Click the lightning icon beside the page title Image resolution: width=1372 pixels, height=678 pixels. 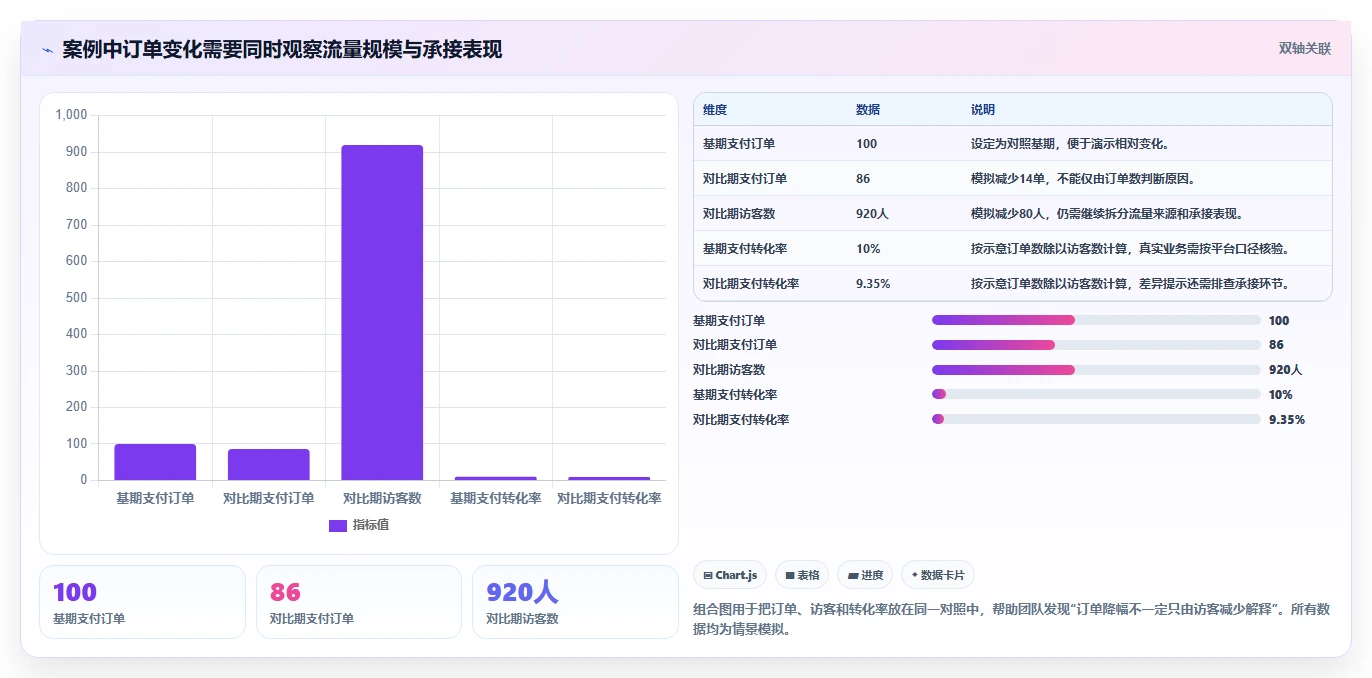coord(47,50)
